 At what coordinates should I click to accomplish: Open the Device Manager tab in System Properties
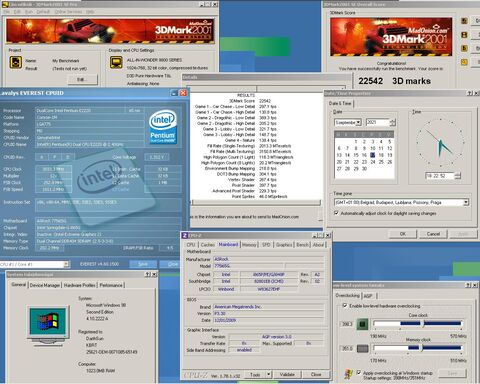pyautogui.click(x=45, y=285)
